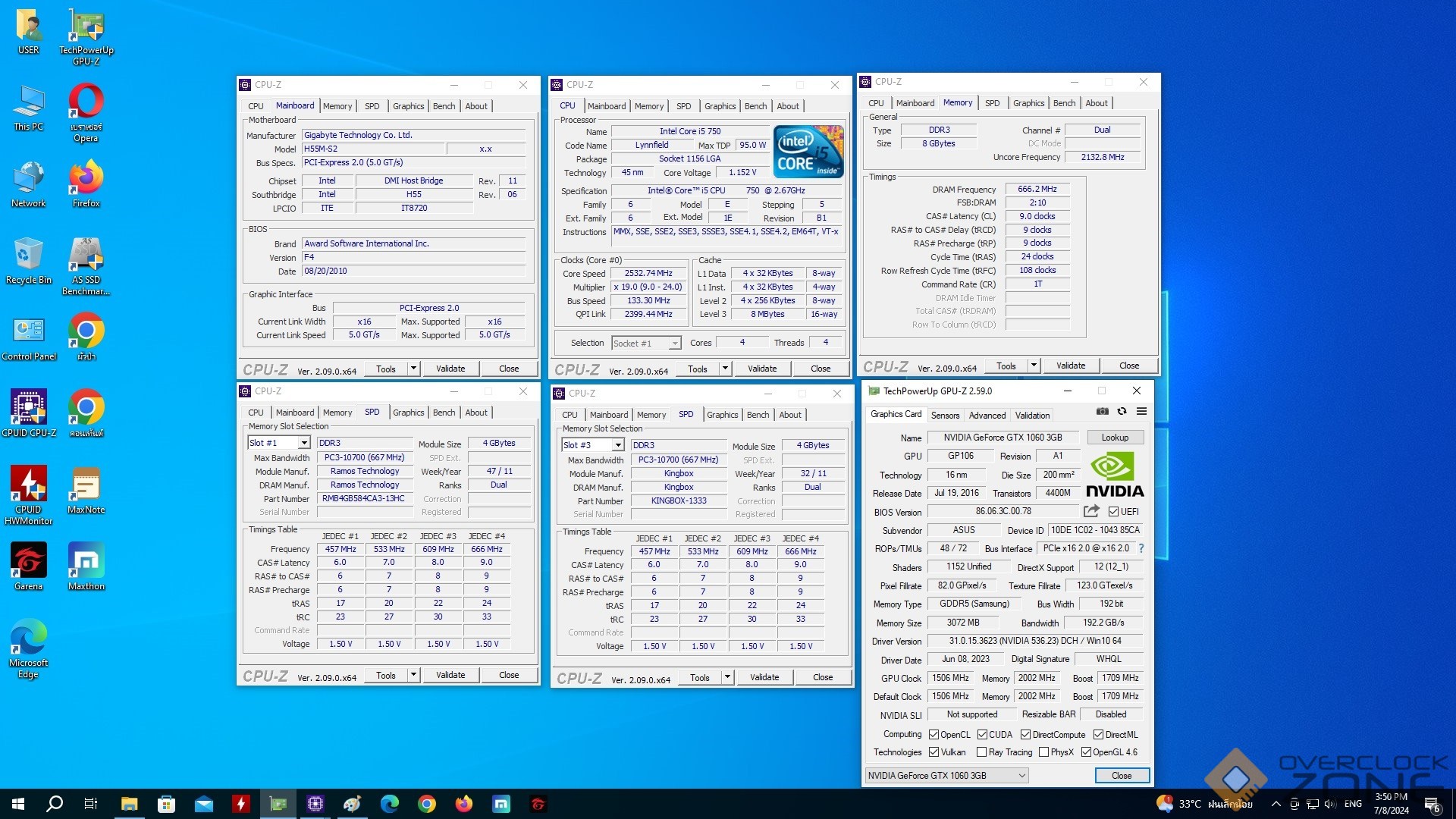
Task: Open the Socket #1 selection combo box
Action: coord(646,344)
